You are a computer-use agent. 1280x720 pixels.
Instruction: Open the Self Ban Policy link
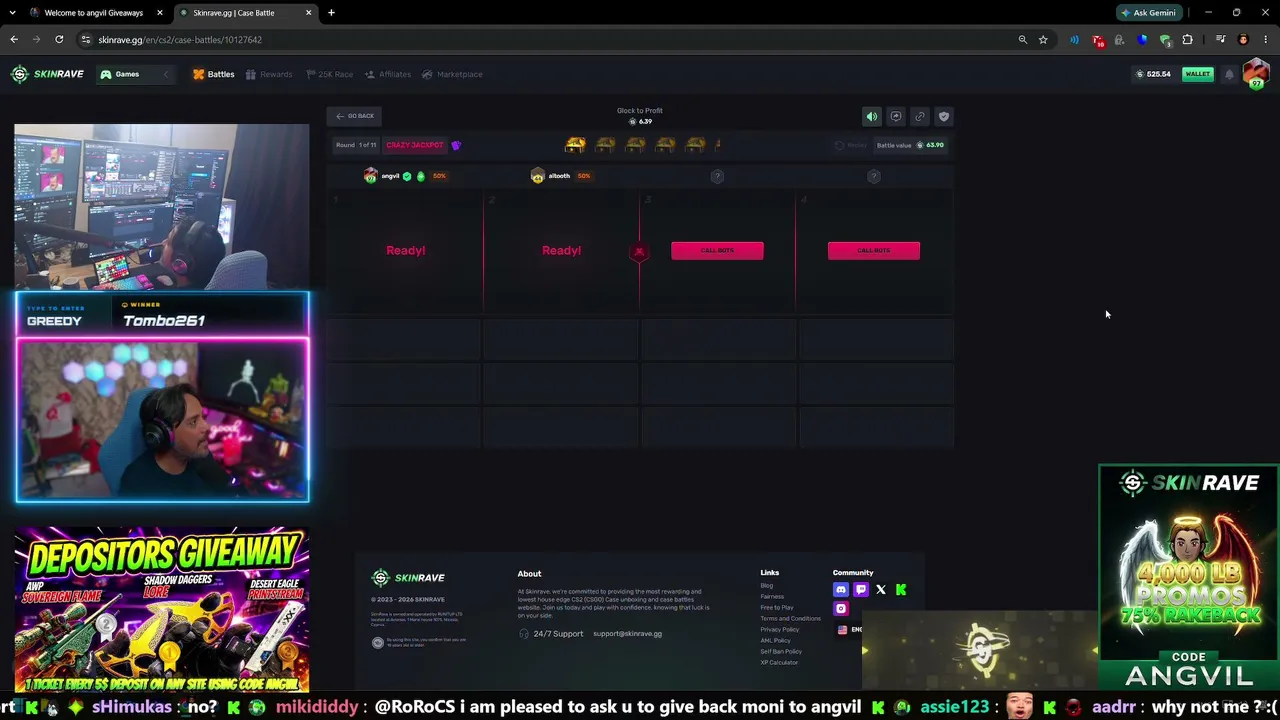coord(781,652)
